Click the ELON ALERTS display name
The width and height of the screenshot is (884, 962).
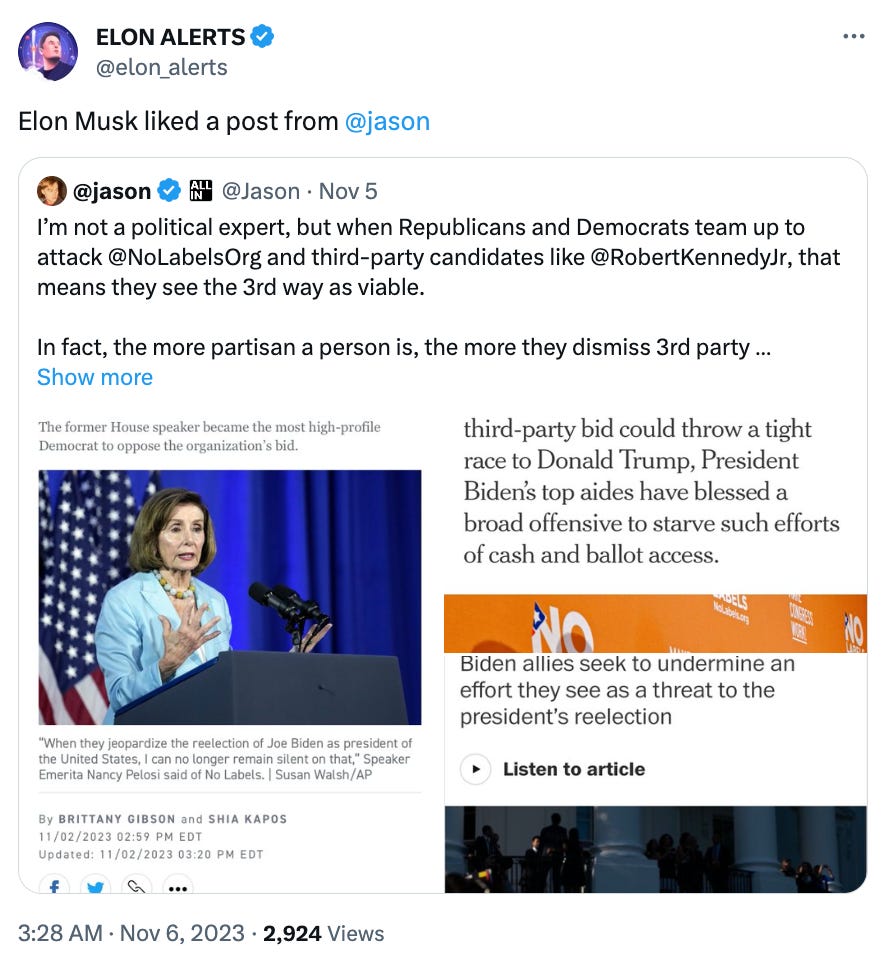pyautogui.click(x=171, y=37)
